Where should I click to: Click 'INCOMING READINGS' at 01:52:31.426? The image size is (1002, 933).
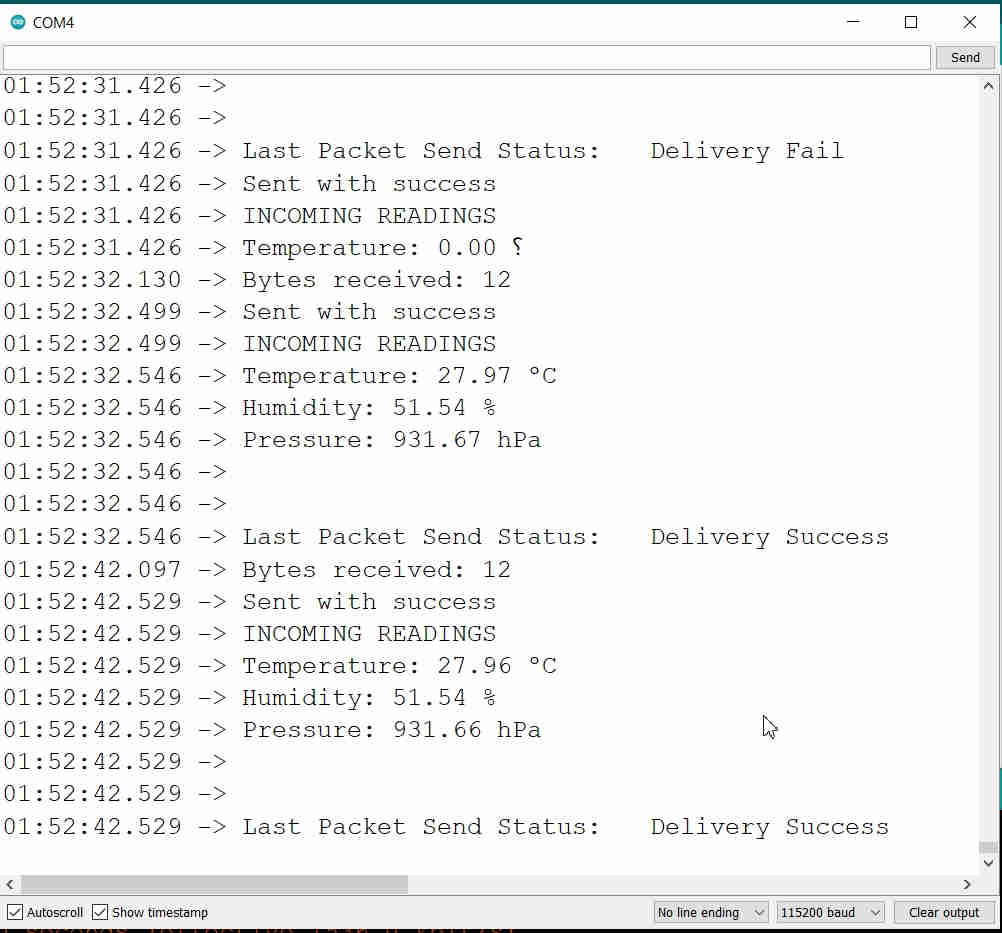369,216
